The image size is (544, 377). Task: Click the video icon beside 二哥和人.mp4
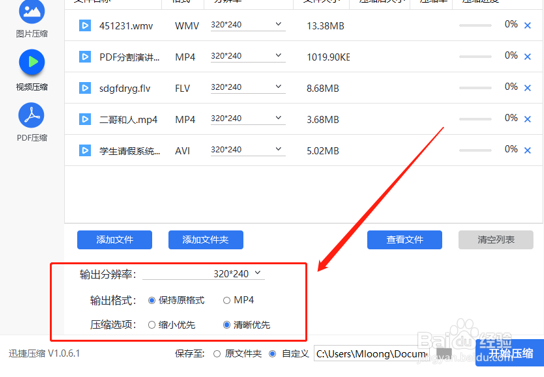coord(85,119)
